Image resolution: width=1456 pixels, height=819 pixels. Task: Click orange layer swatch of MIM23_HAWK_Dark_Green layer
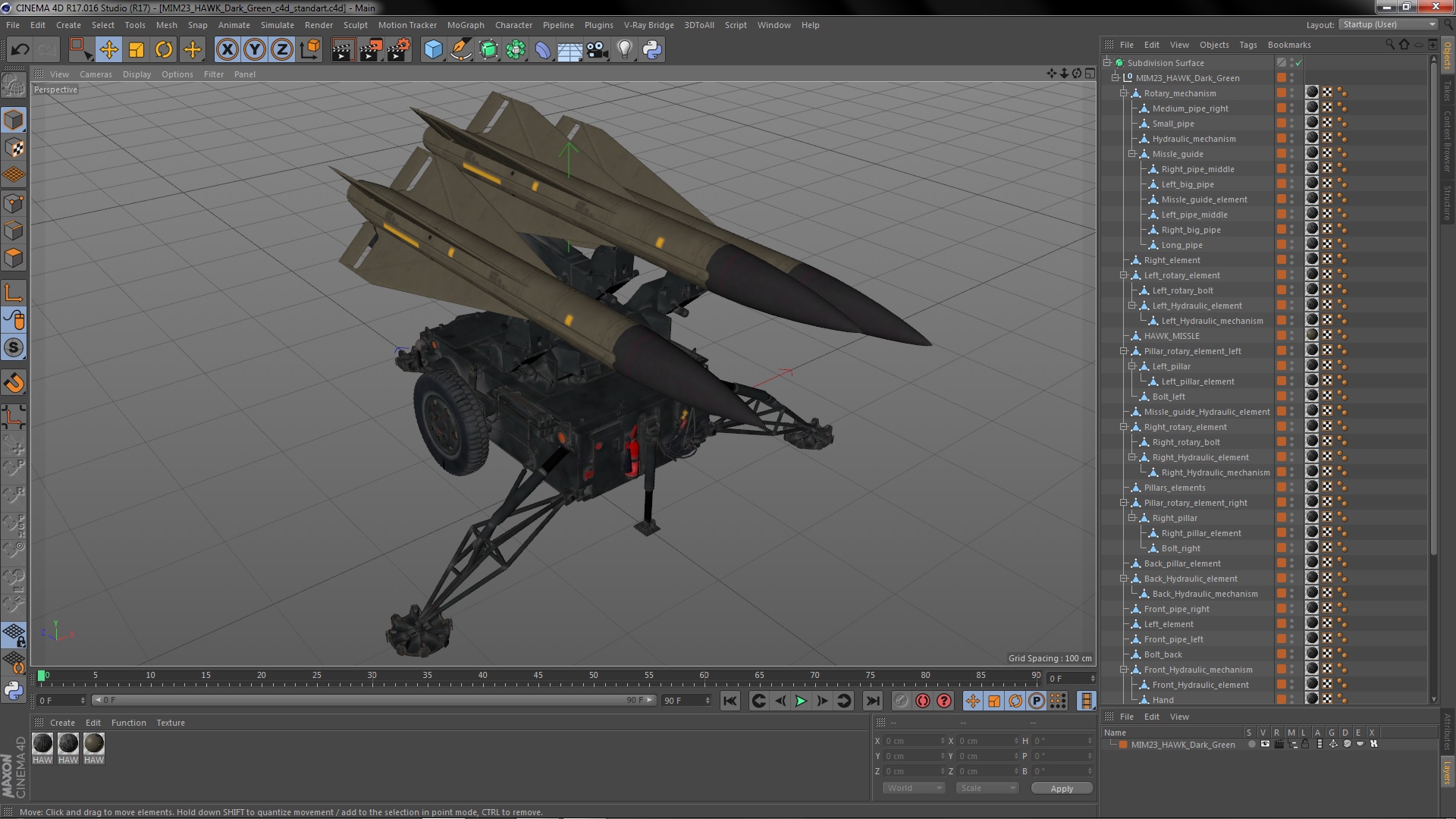point(1123,745)
